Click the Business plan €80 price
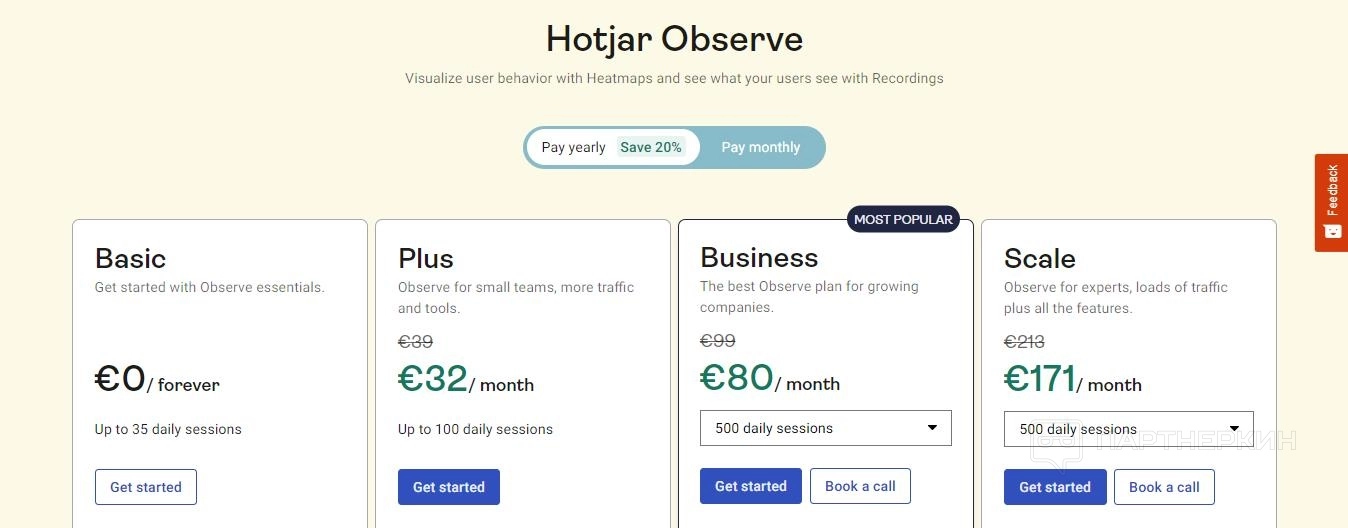 click(737, 378)
